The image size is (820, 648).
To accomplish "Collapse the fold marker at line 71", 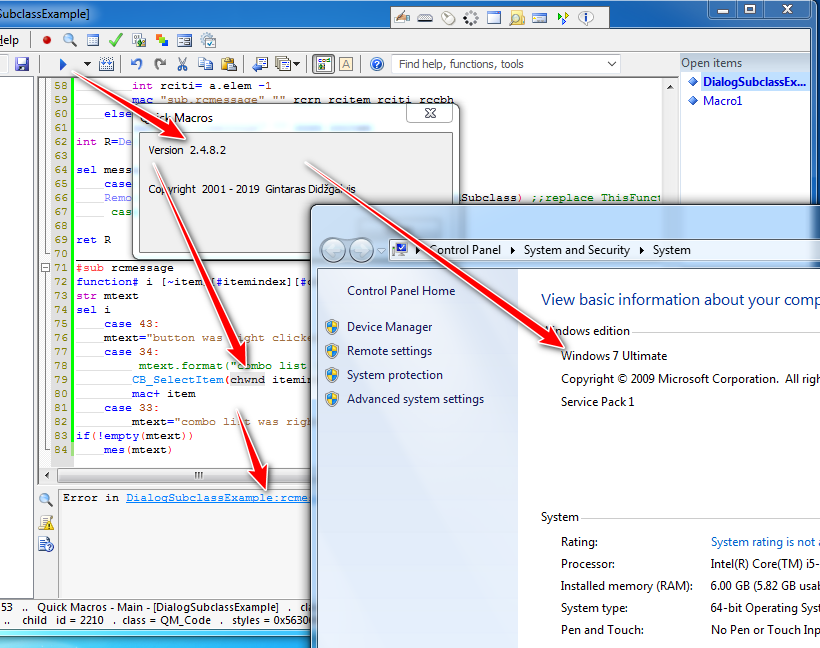I will (45, 268).
